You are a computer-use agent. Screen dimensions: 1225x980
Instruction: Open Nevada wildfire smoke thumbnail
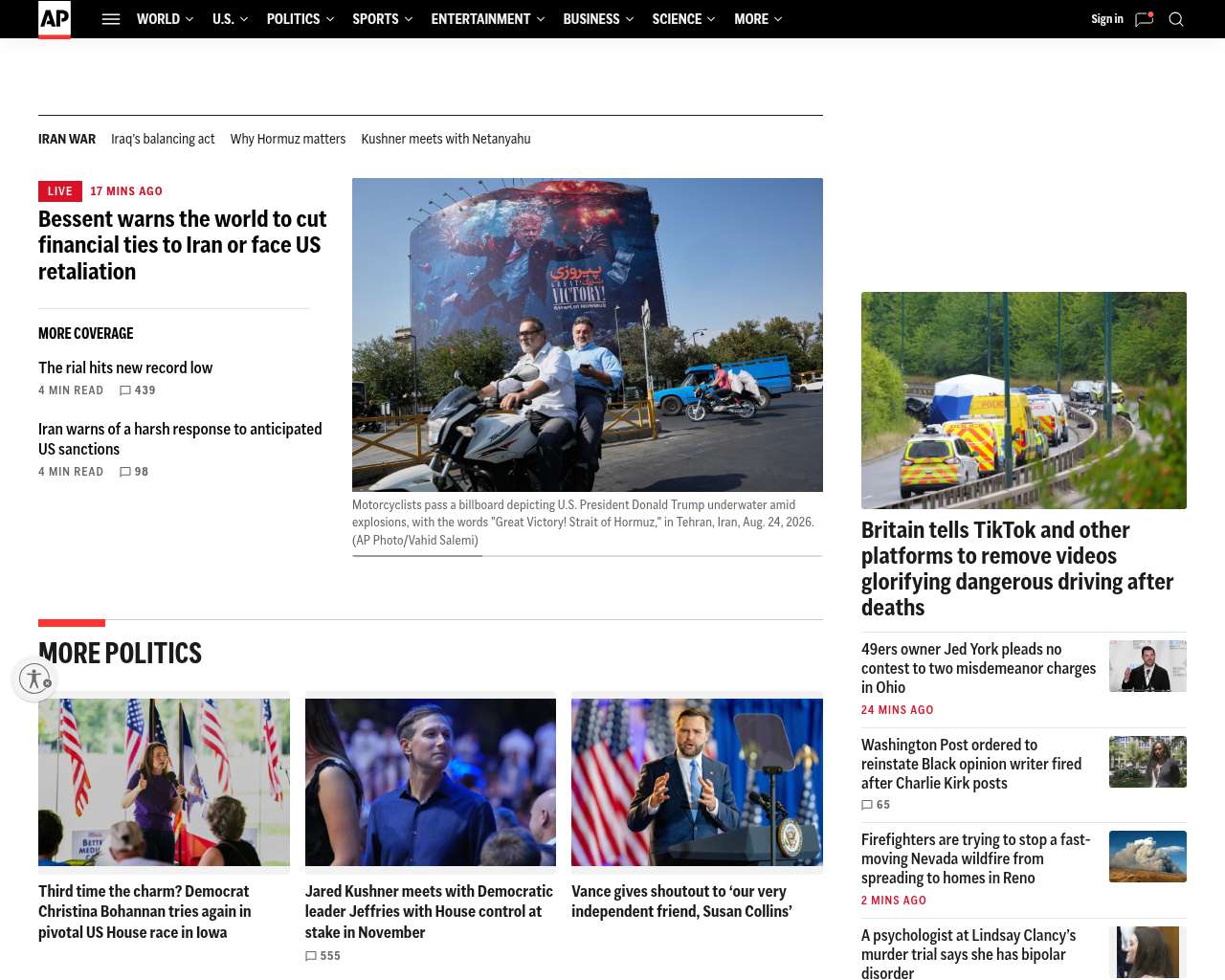1147,857
